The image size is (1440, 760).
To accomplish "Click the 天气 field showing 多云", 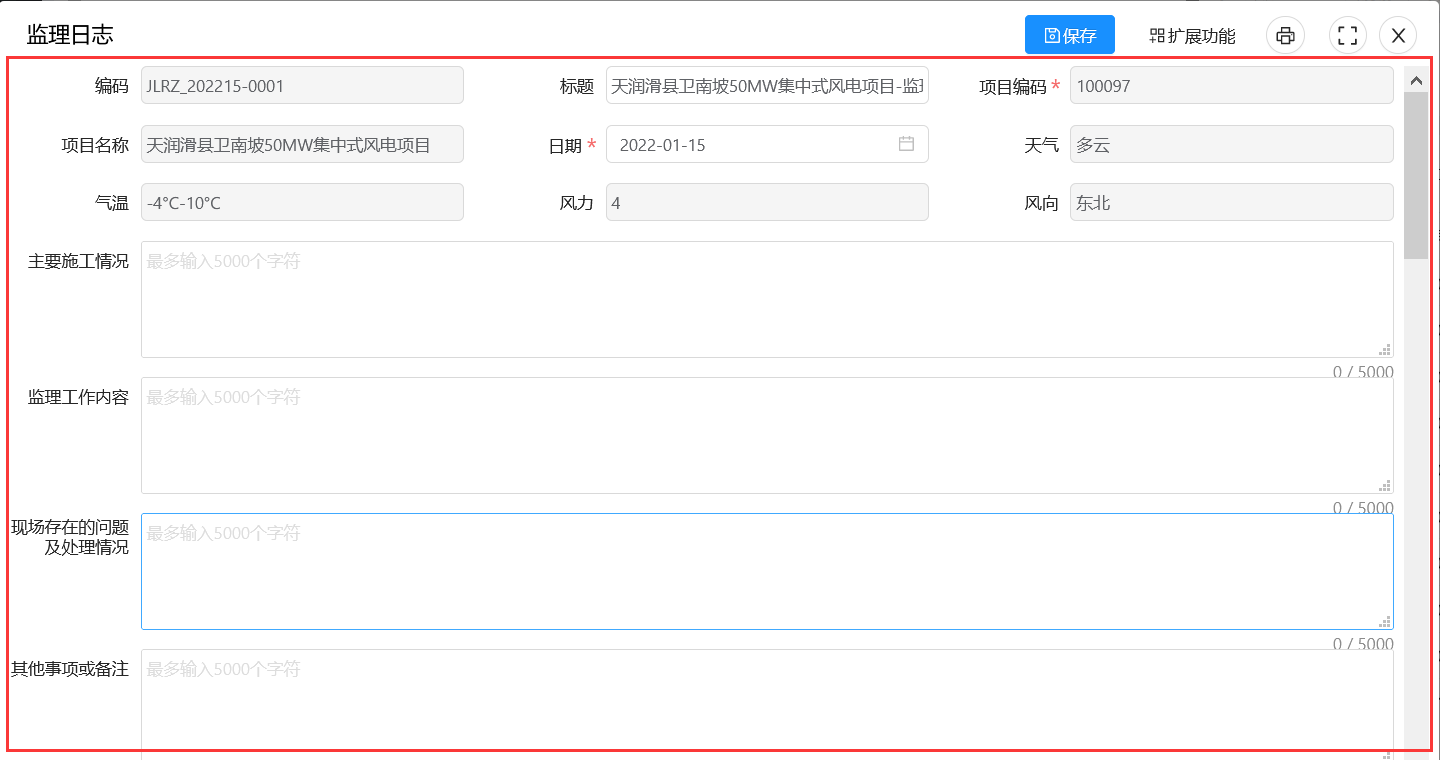I will [x=1231, y=144].
